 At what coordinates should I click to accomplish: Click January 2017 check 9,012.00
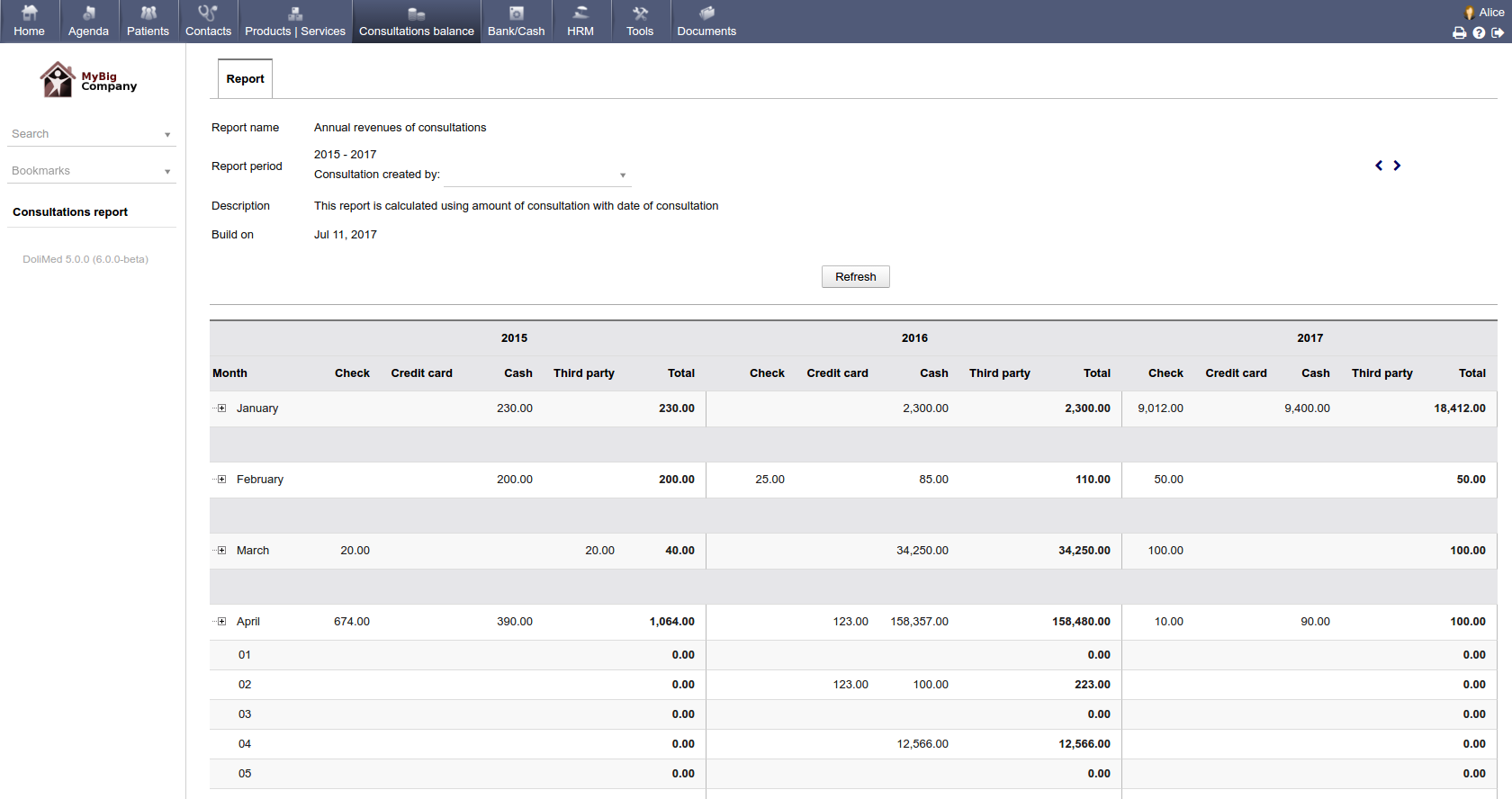click(x=1160, y=408)
